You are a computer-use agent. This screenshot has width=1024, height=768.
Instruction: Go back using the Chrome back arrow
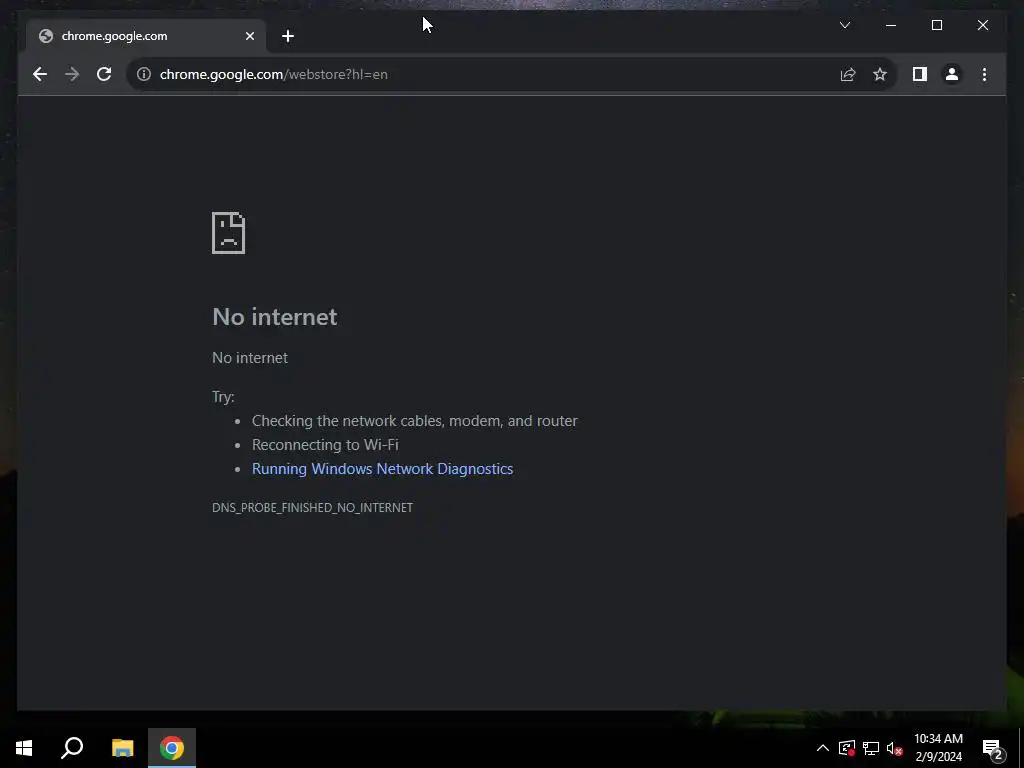(40, 74)
